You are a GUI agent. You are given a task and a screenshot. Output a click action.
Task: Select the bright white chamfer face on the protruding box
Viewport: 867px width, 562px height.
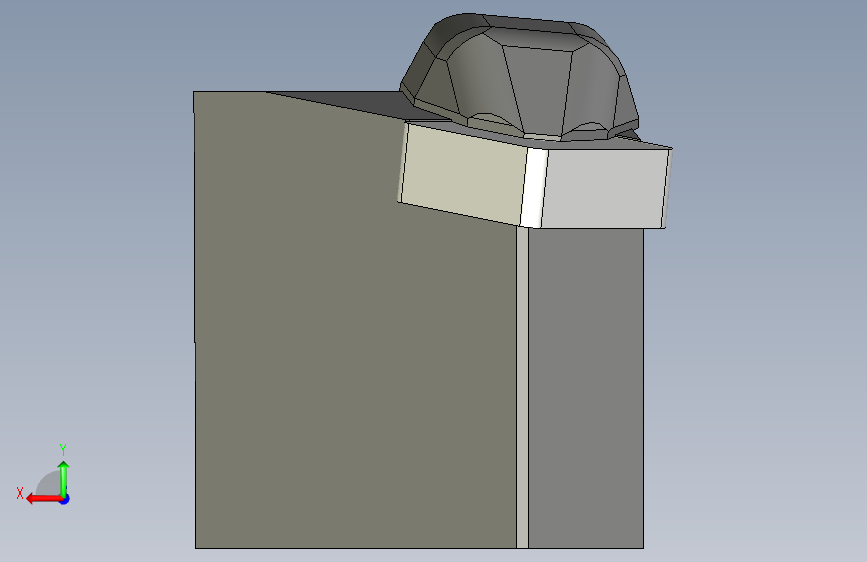[x=534, y=188]
